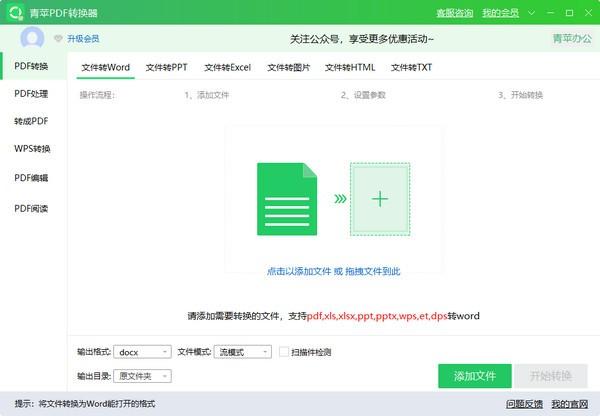Viewport: 600px width, 416px height.
Task: Click the plus icon to add file
Action: click(x=380, y=199)
